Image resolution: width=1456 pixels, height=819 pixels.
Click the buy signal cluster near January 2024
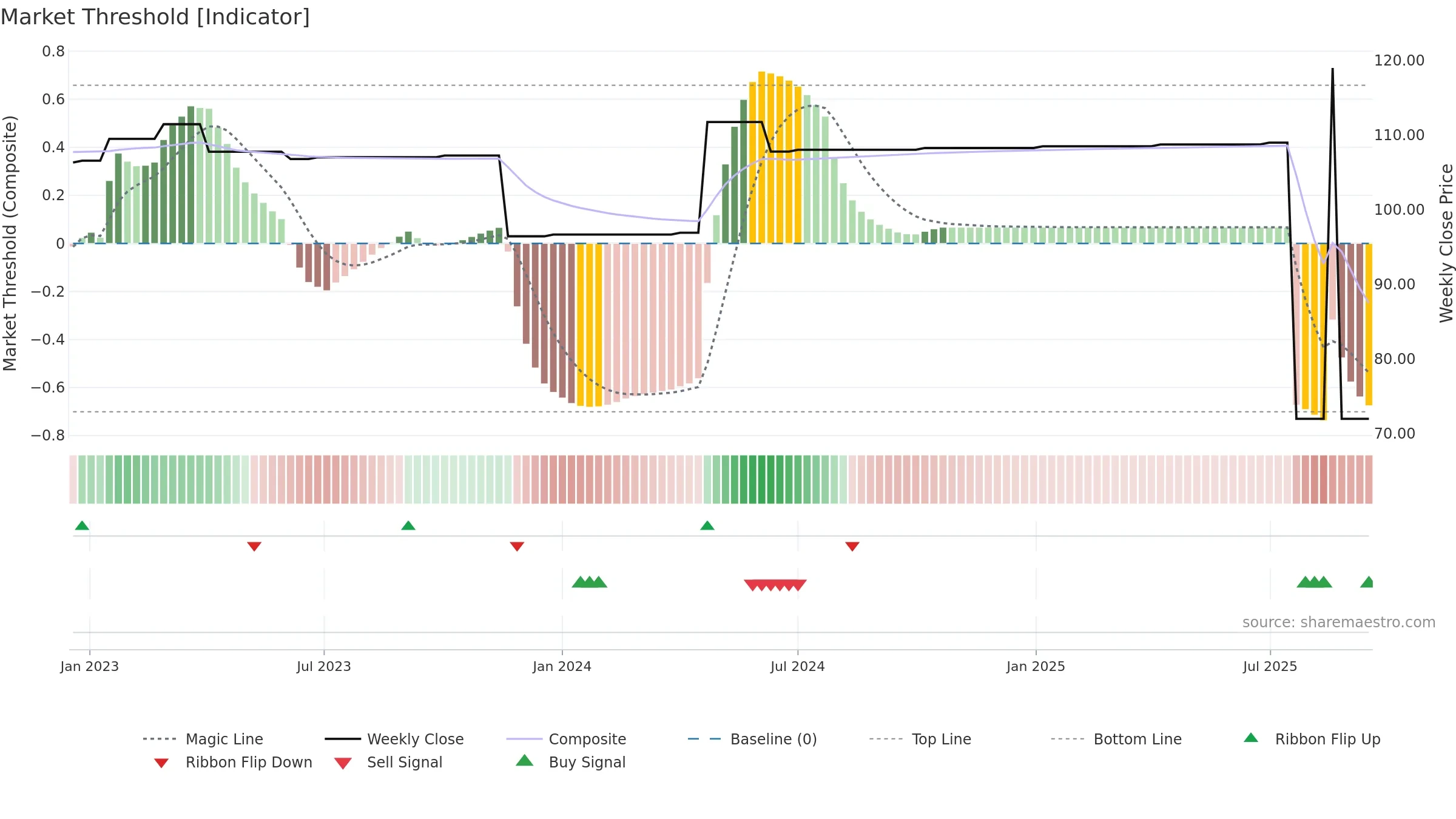point(590,582)
